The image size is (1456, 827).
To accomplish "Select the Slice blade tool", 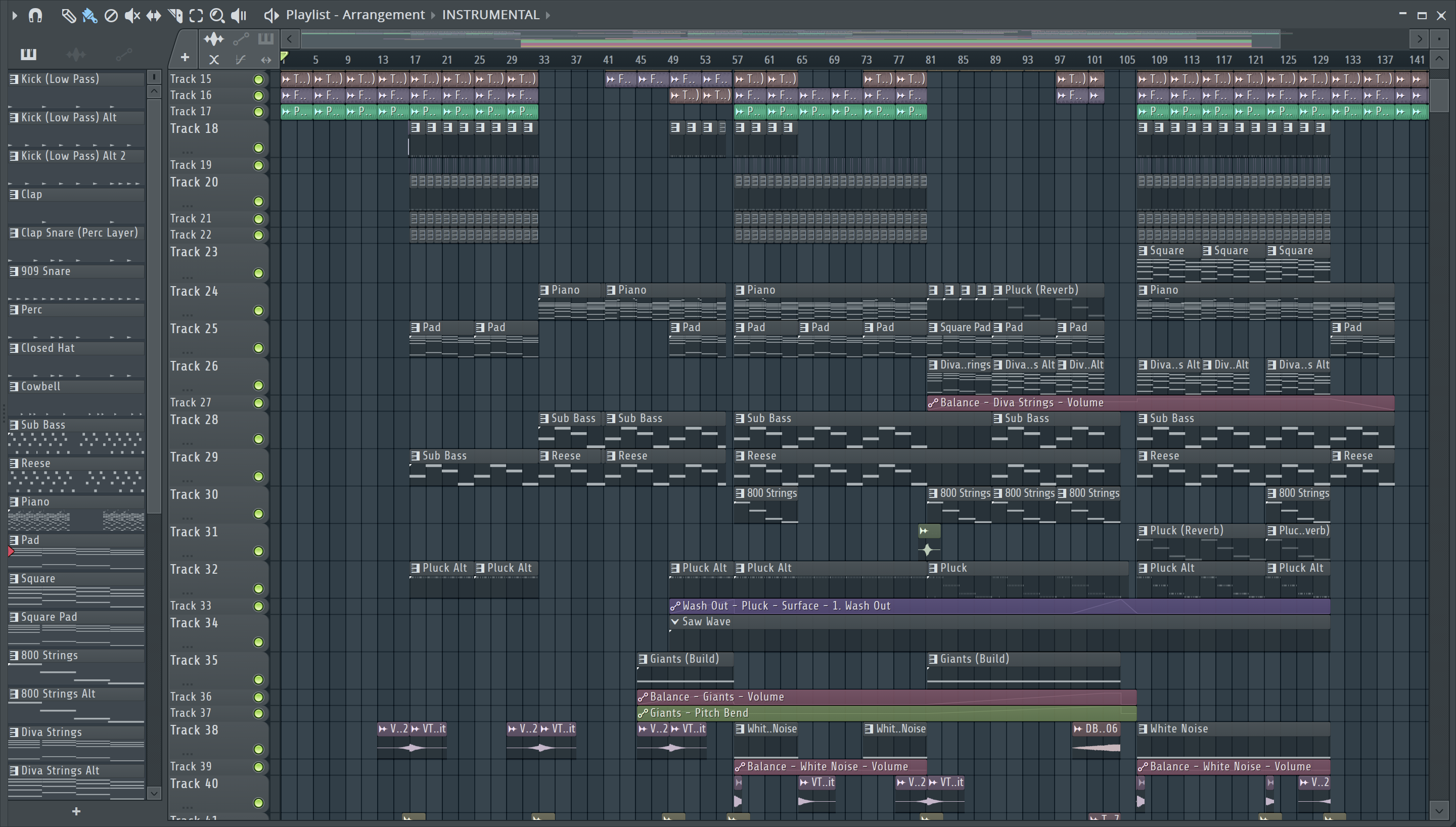I will pyautogui.click(x=175, y=15).
